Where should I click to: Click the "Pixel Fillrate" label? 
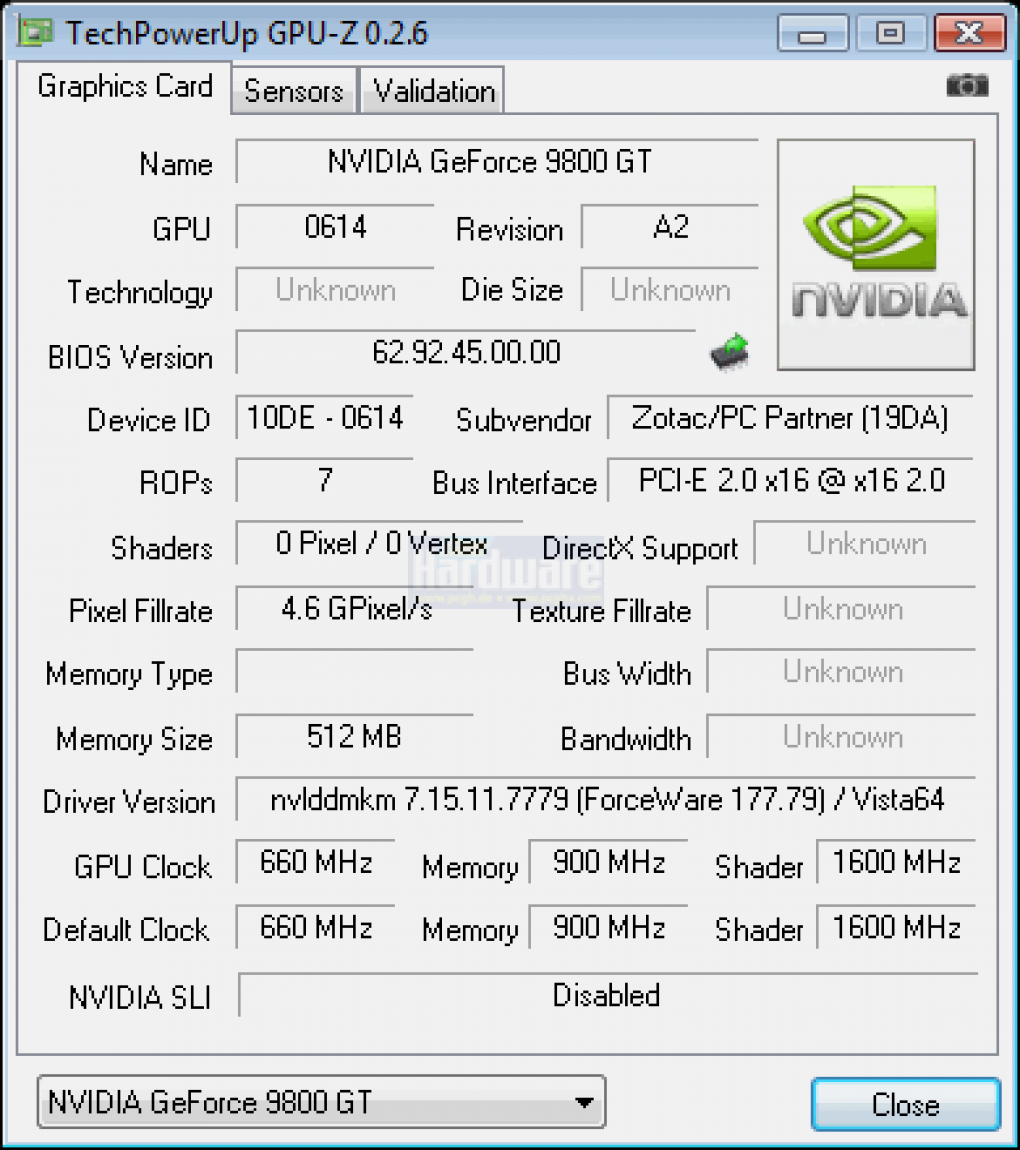140,611
